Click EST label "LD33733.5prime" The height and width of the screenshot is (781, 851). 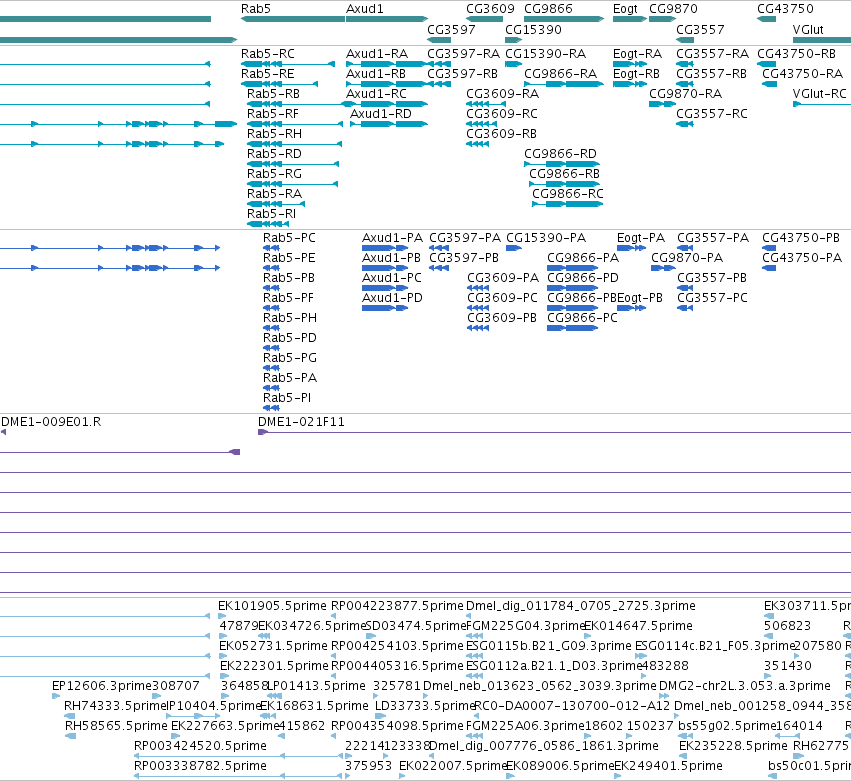click(x=426, y=706)
